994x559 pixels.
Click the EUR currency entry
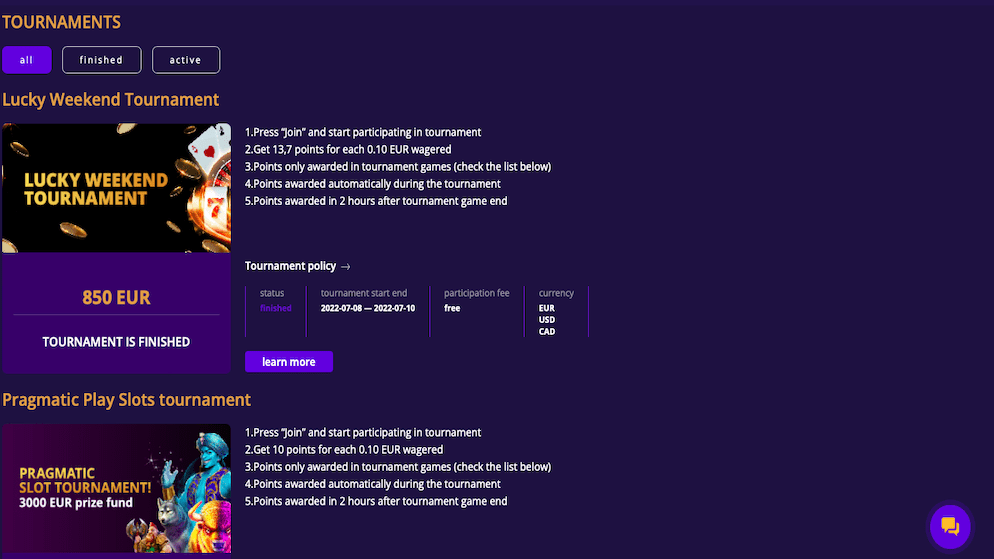tap(546, 308)
